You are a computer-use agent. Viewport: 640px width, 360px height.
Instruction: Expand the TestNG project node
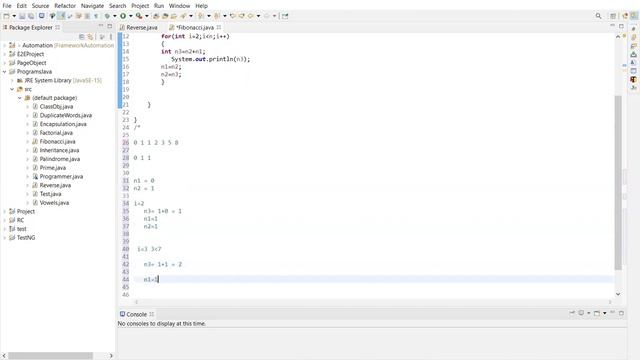(x=4, y=238)
